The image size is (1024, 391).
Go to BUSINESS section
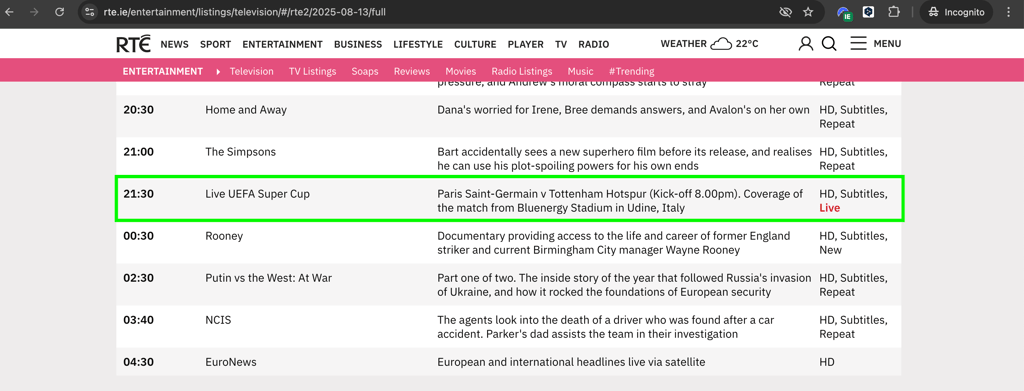[x=358, y=44]
